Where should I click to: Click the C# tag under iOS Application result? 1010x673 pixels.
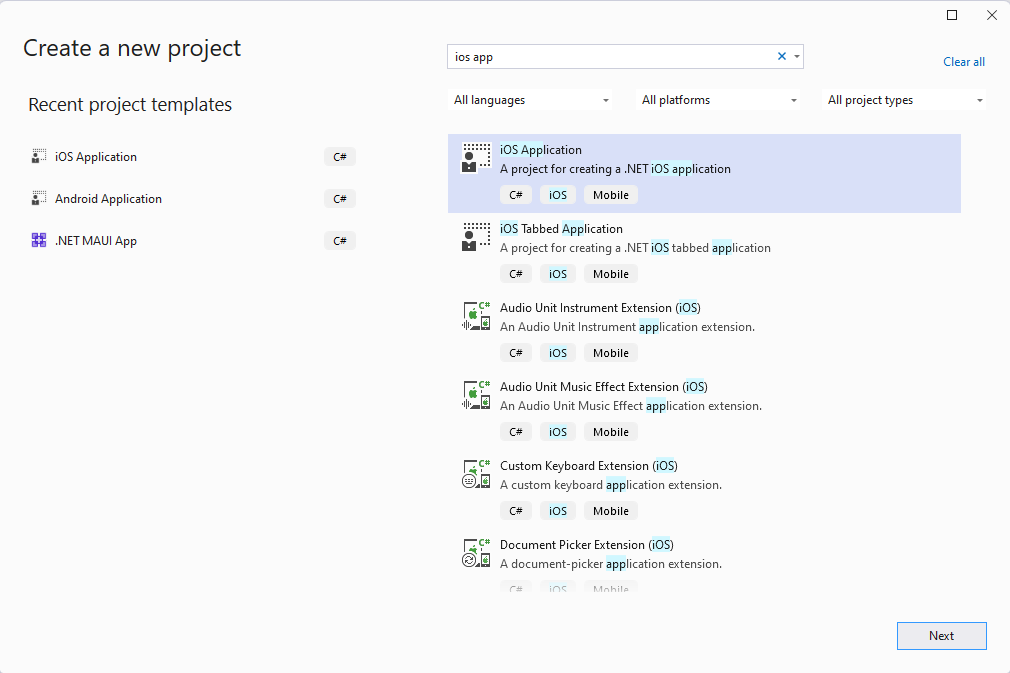tap(516, 195)
